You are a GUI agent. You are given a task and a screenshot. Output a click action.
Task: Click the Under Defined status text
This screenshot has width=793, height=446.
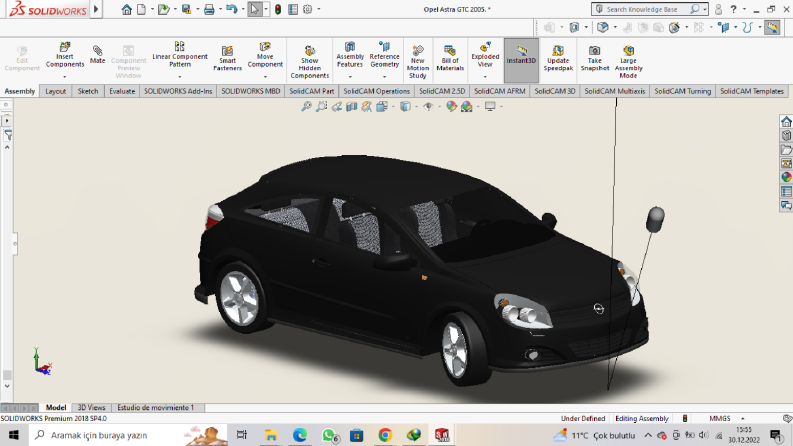tap(583, 418)
